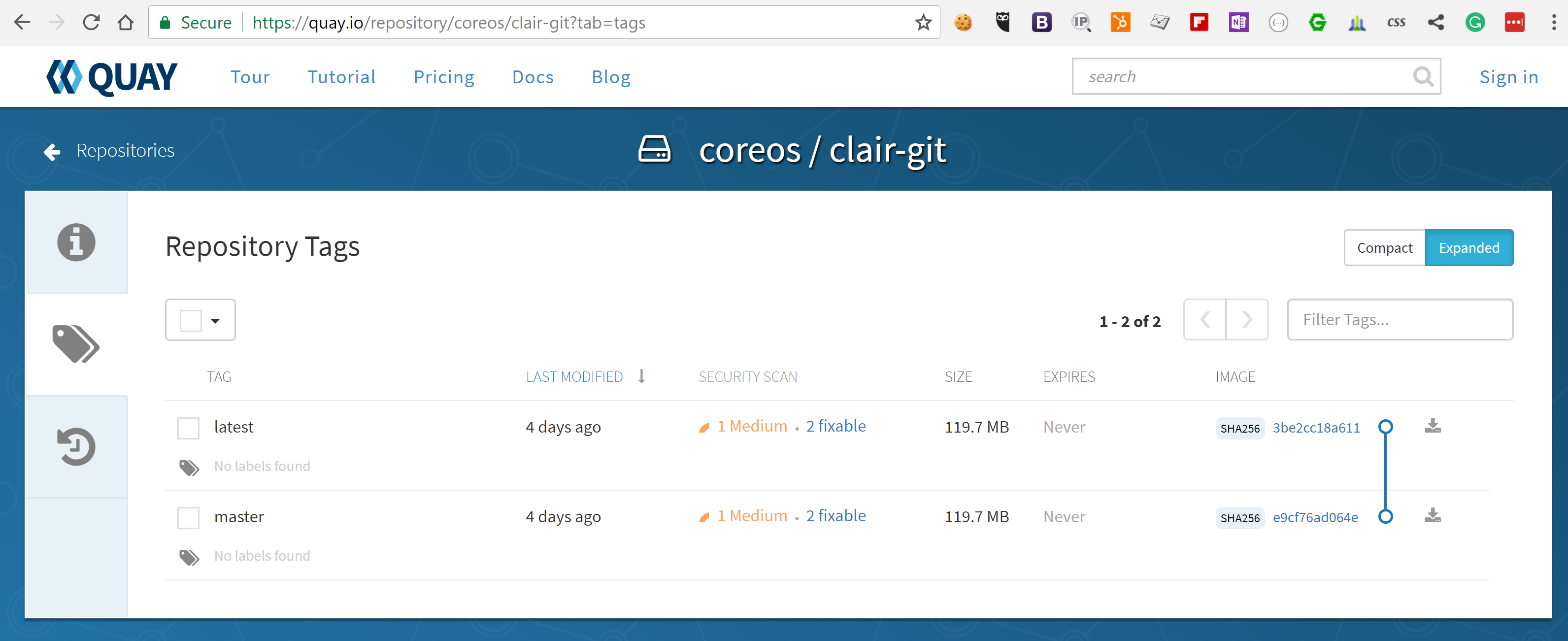Click inside the Filter Tags field
Viewport: 1568px width, 641px height.
point(1400,319)
